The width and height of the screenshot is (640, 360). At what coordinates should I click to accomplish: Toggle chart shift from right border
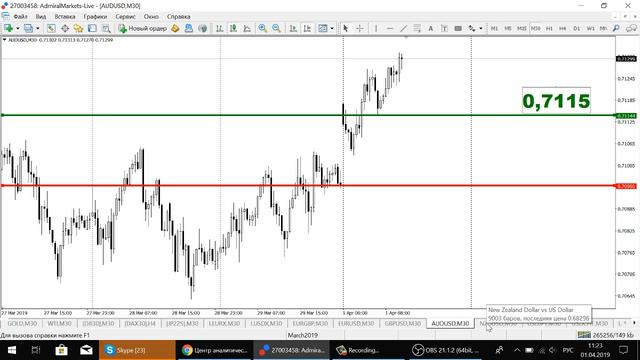307,28
